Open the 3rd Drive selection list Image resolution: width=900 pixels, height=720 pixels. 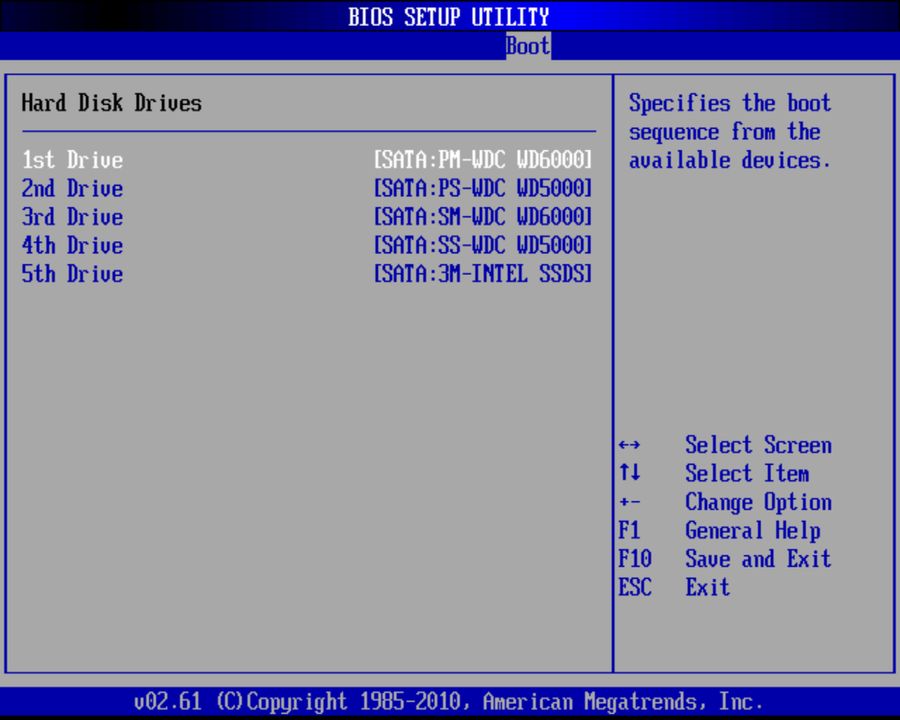pyautogui.click(x=70, y=217)
